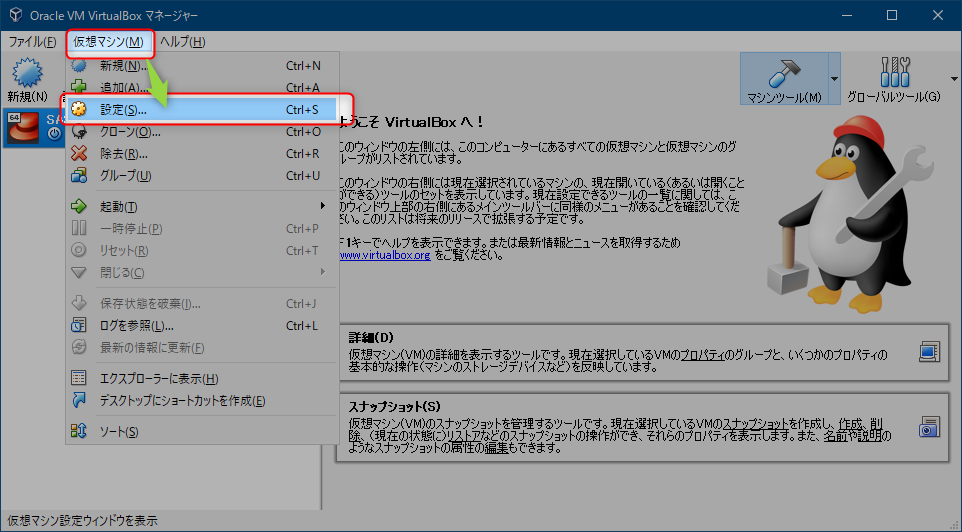Select the Machine Tools (マシンツール) hammer button
This screenshot has width=962, height=532.
click(x=784, y=79)
